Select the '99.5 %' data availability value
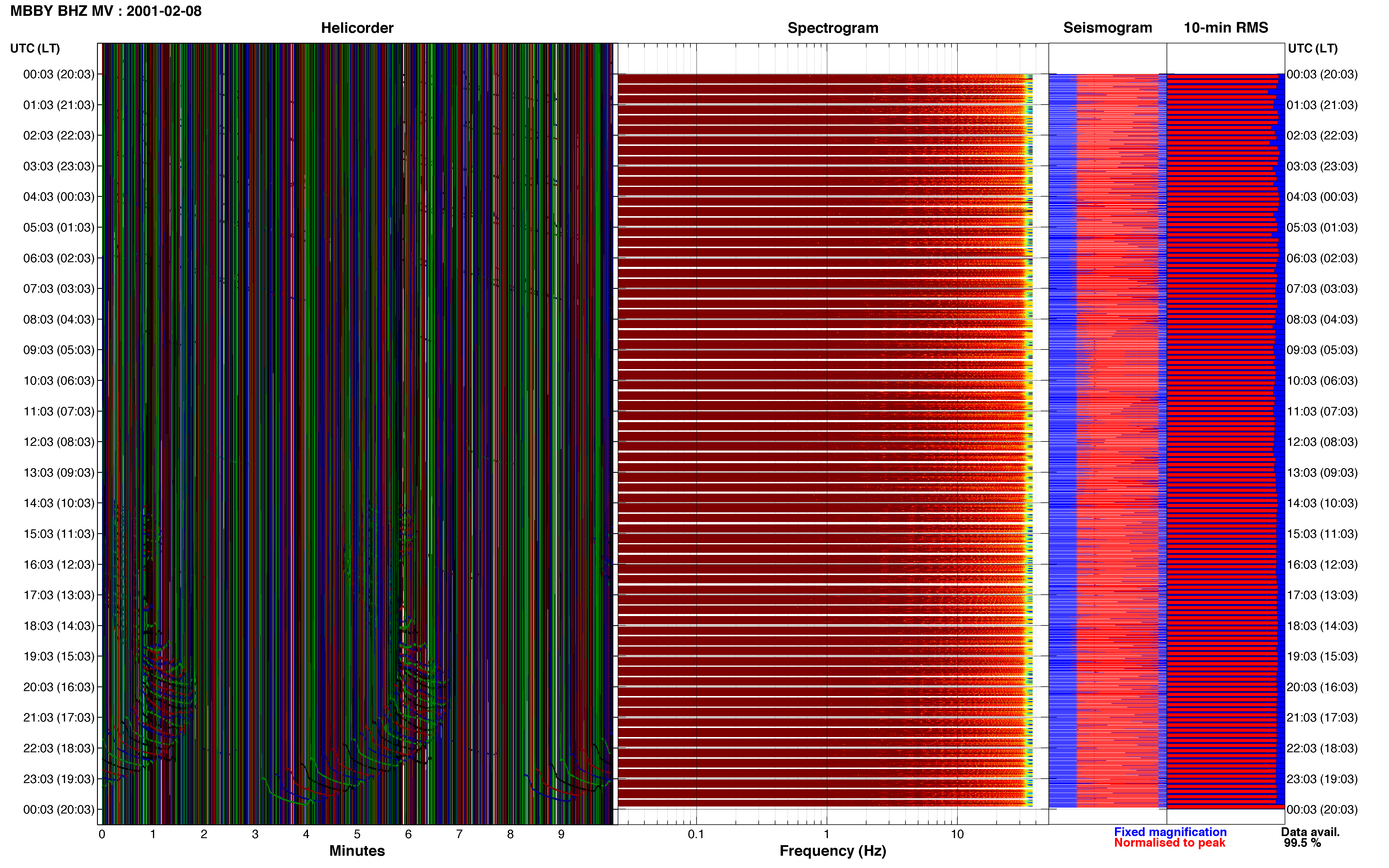This screenshot has width=1389, height=868. click(x=1302, y=843)
